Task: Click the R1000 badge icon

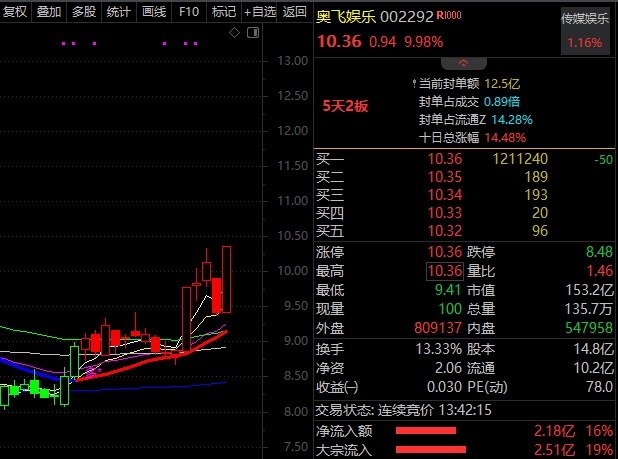Action: point(449,15)
